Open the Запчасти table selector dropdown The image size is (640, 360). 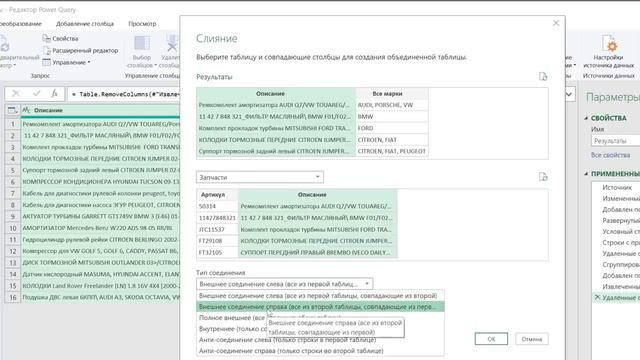coord(260,177)
